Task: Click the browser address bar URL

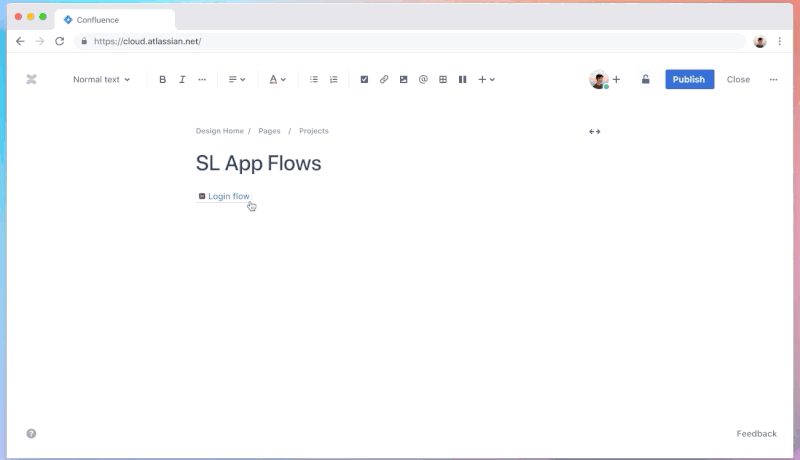Action: point(147,41)
